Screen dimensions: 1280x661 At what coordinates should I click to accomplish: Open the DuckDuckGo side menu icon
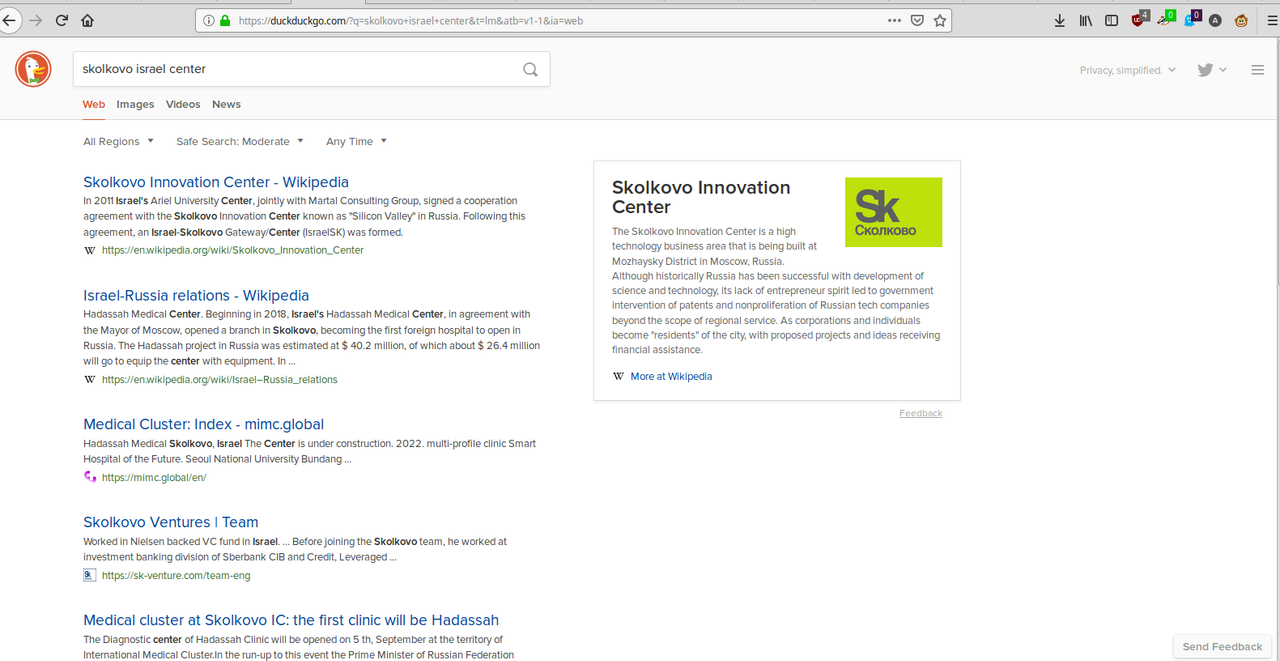(x=1257, y=69)
